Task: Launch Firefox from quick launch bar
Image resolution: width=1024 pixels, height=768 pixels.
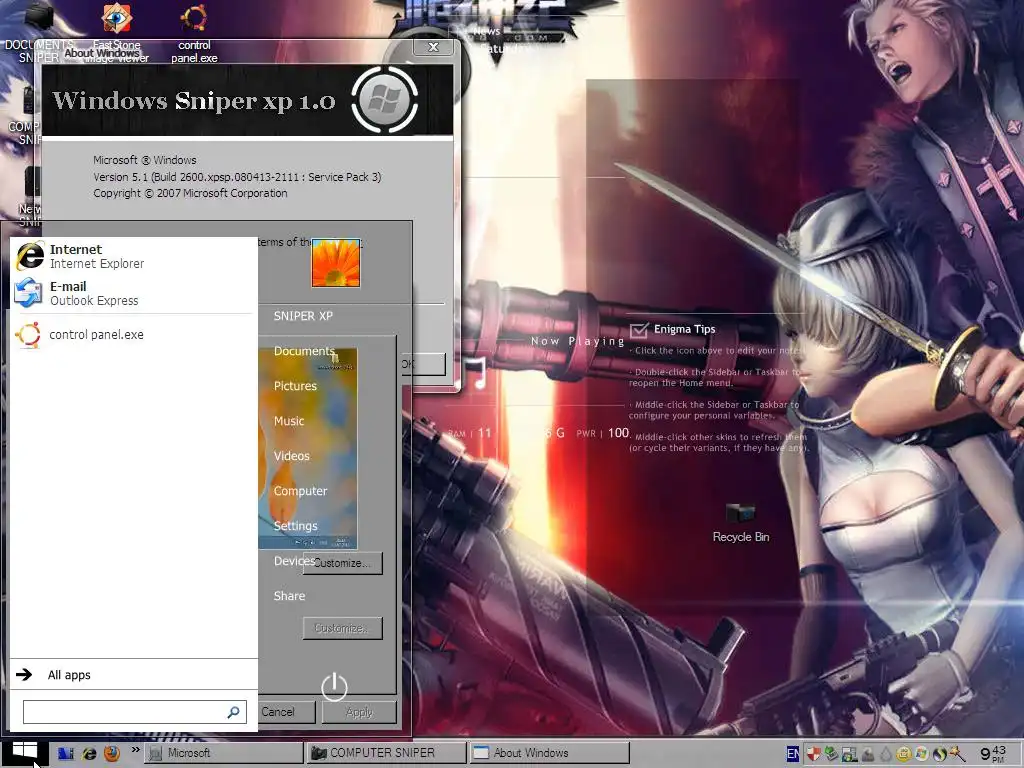Action: (112, 753)
